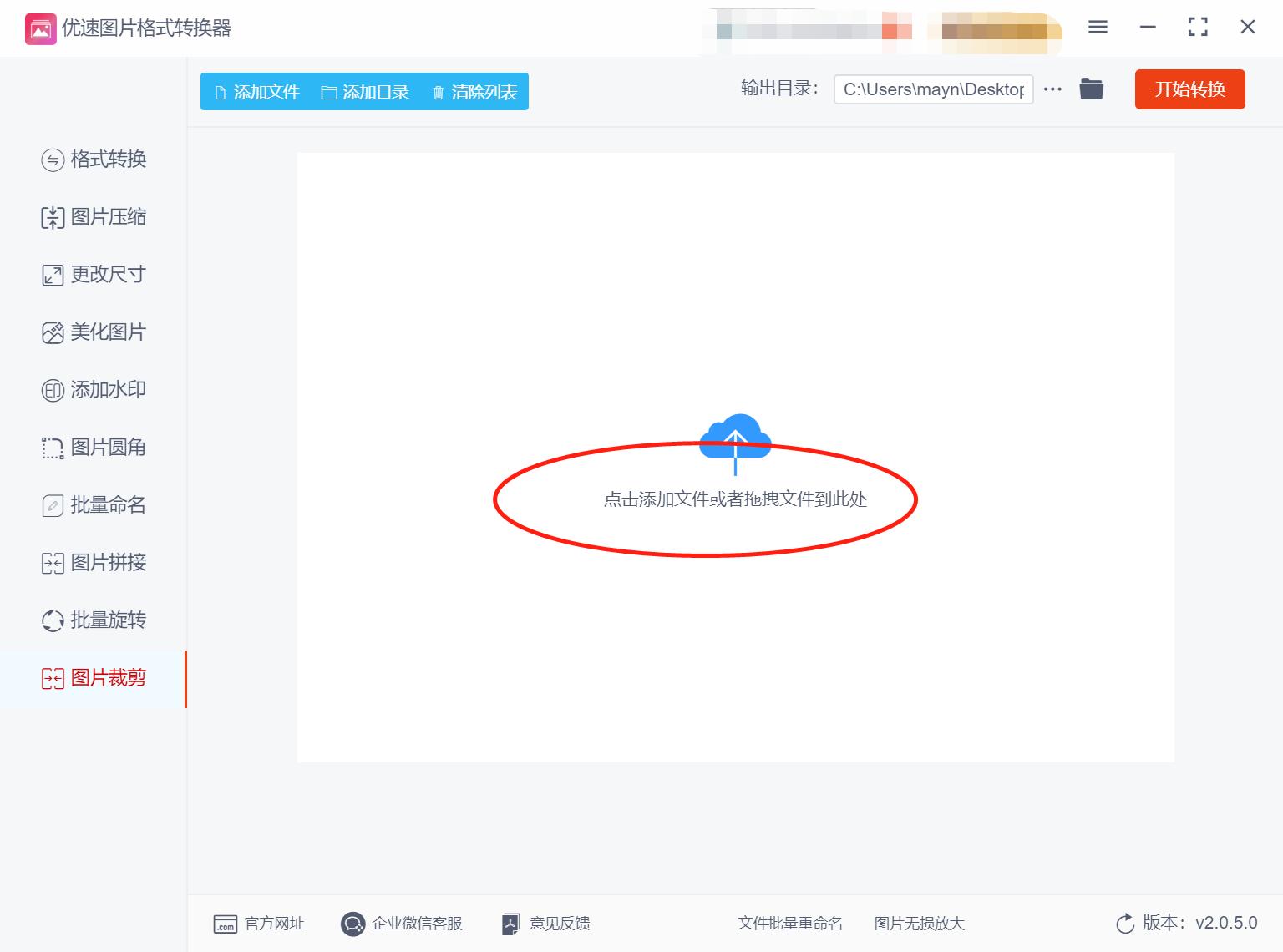This screenshot has height=952, width=1283.
Task: Select the 添加水印 watermark tool
Action: pos(94,389)
